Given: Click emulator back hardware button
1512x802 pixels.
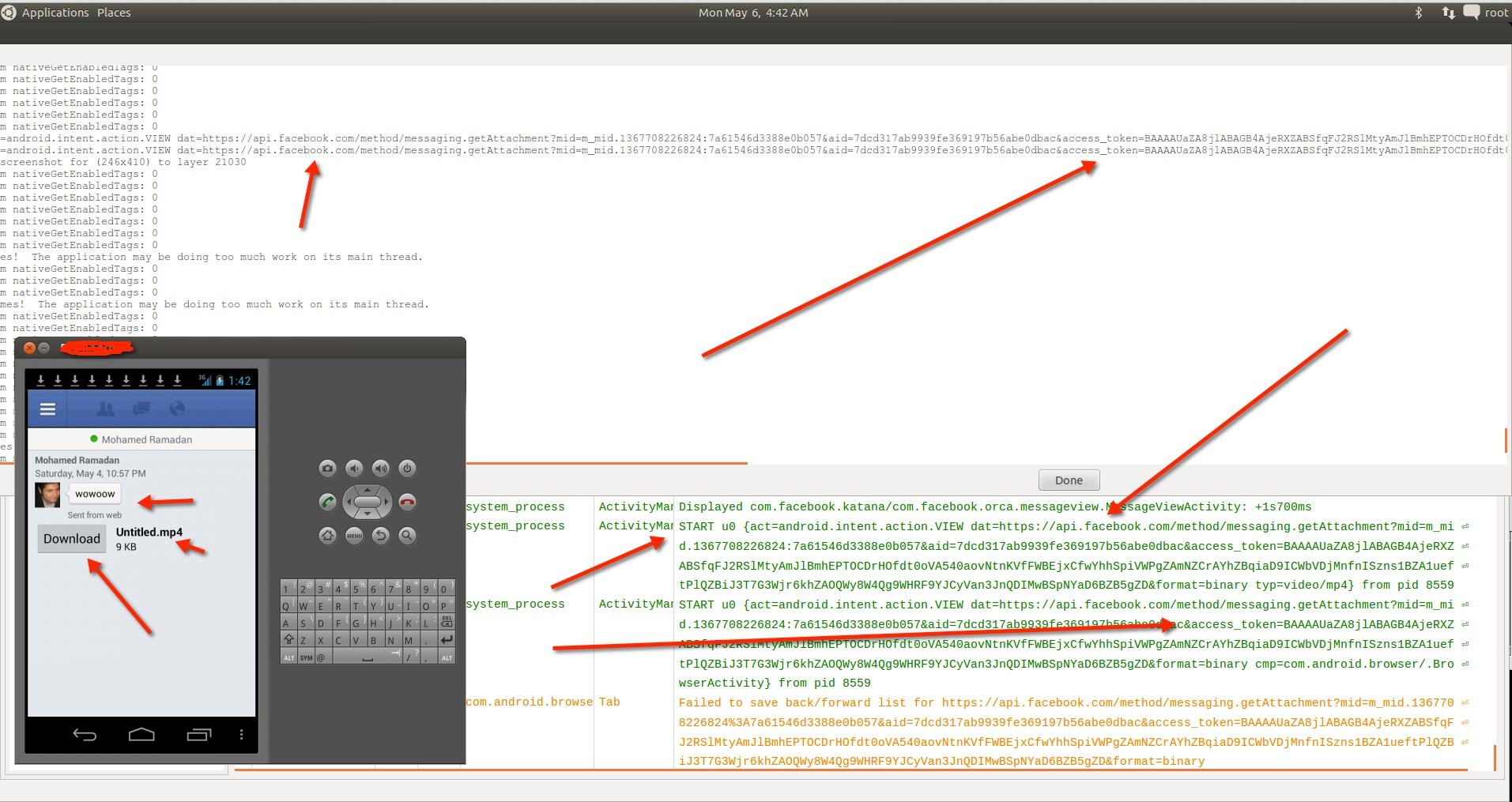Looking at the screenshot, I should 381,536.
